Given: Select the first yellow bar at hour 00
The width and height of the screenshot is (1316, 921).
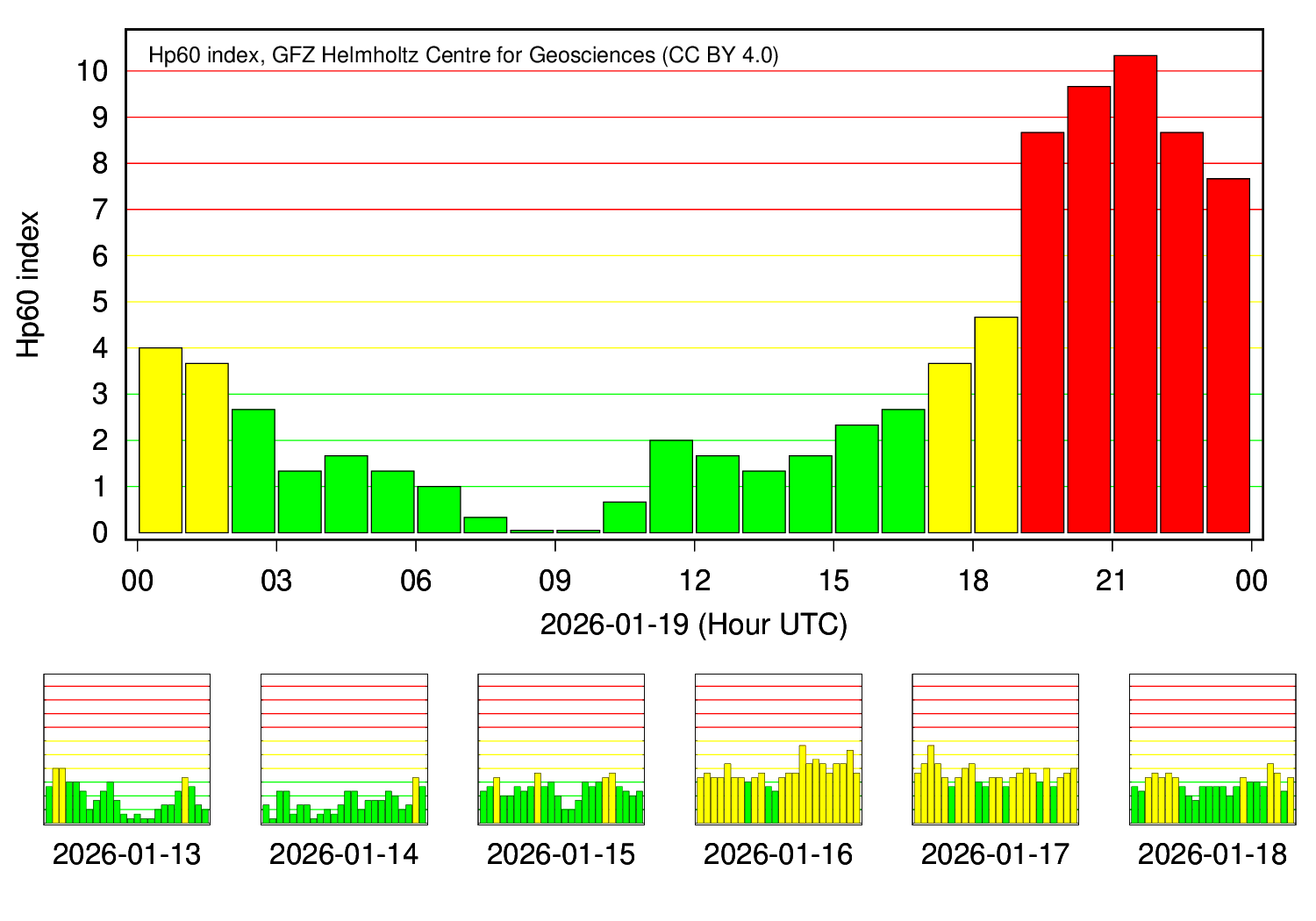Looking at the screenshot, I should tap(161, 440).
